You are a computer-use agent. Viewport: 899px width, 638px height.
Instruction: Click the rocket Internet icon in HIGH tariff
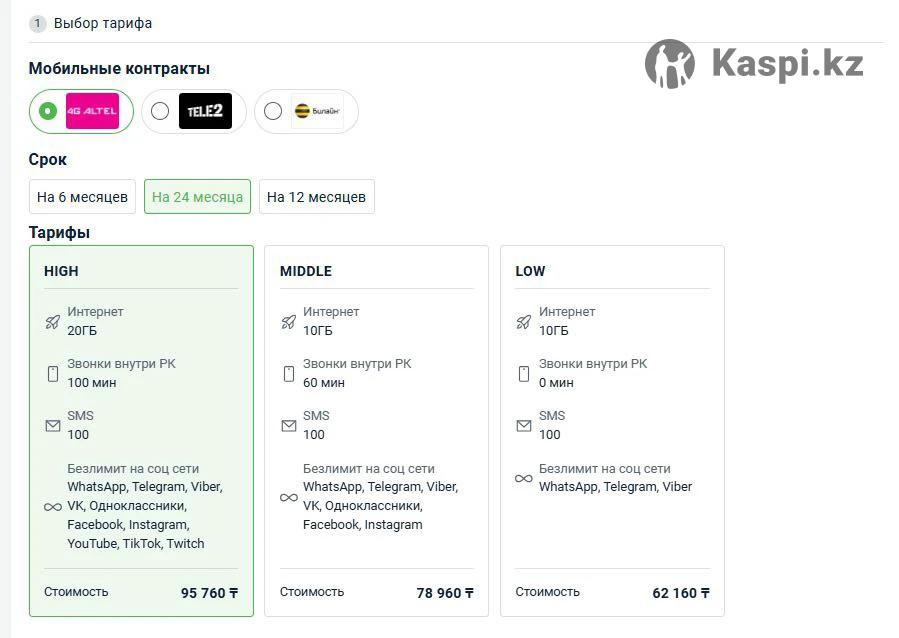click(x=53, y=322)
